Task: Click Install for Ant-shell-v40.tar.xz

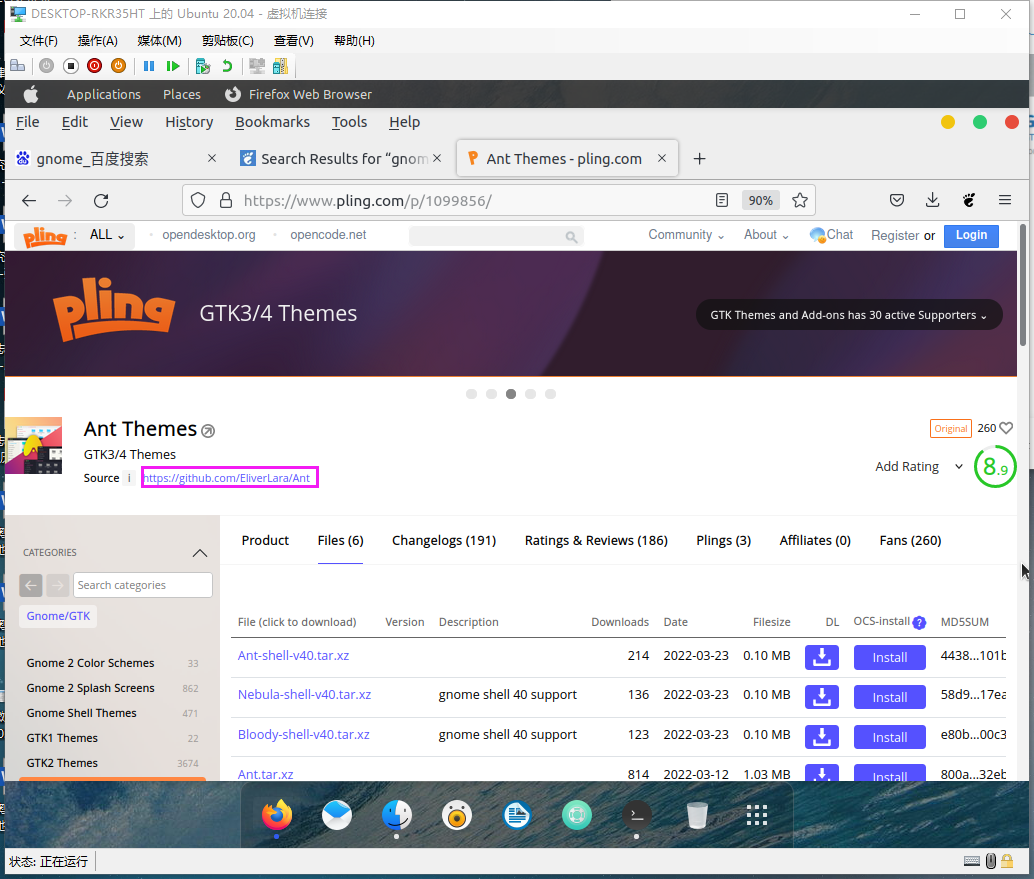Action: point(890,657)
